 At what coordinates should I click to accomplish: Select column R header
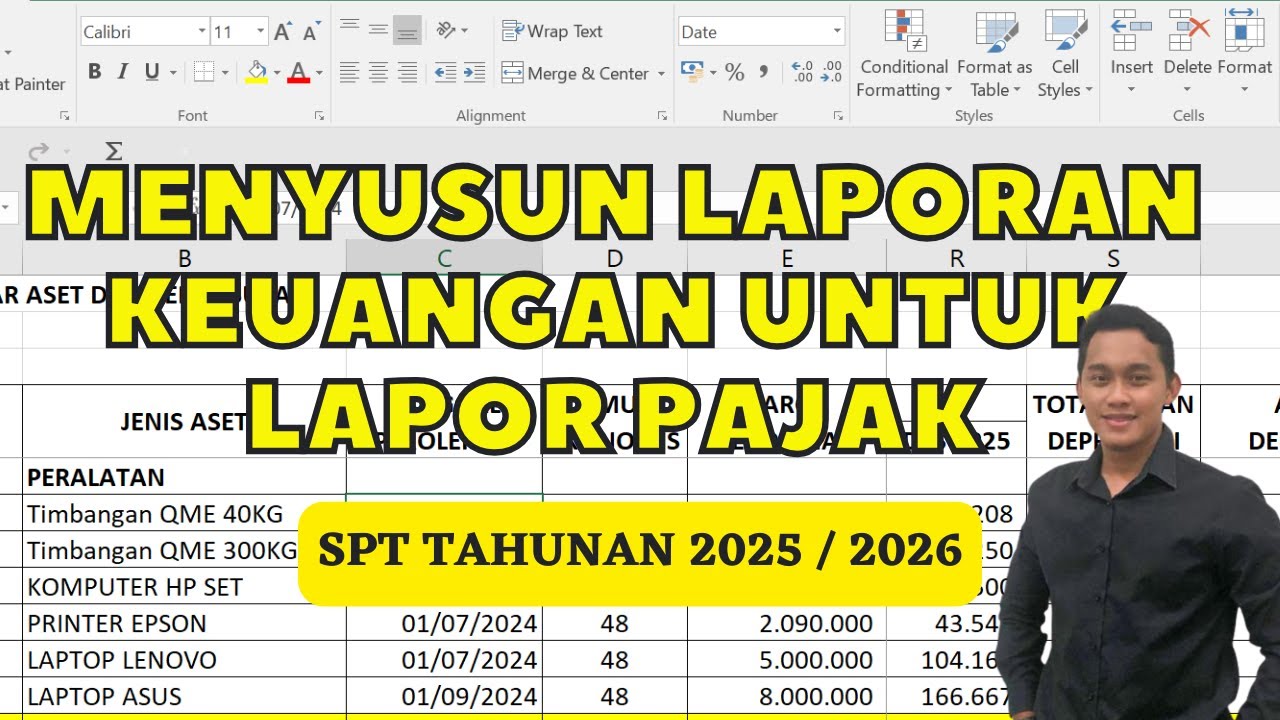coord(957,259)
